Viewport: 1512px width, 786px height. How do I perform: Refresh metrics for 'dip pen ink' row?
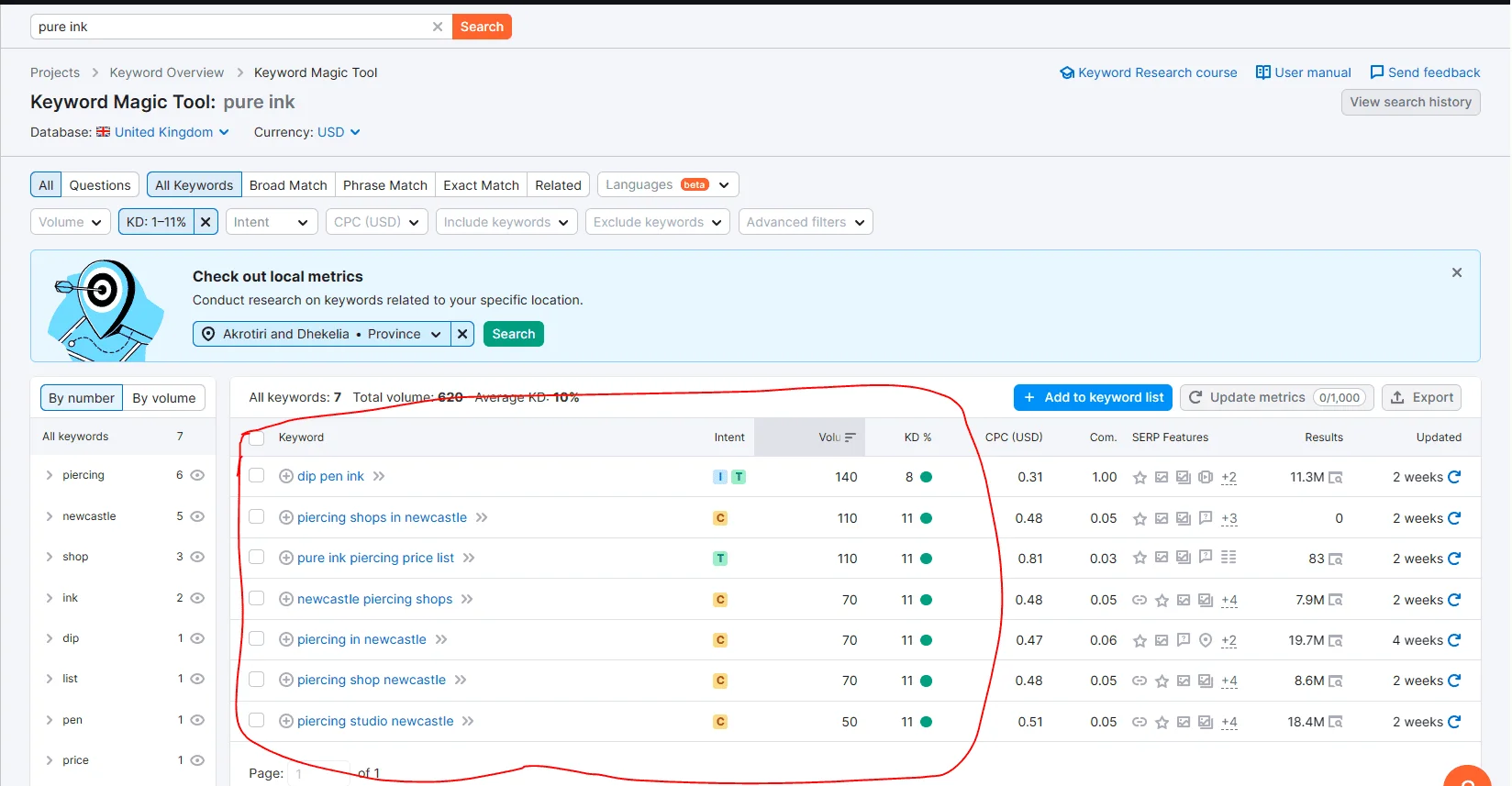click(1454, 477)
